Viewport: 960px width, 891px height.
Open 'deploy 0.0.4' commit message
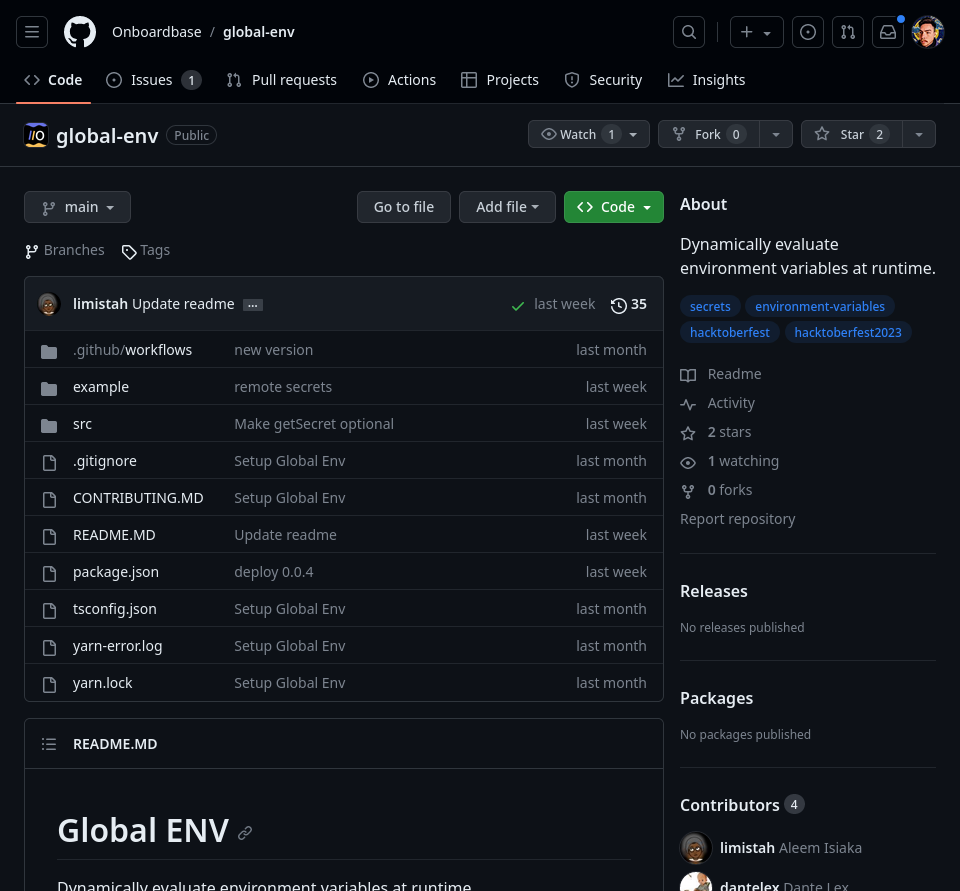click(x=274, y=572)
